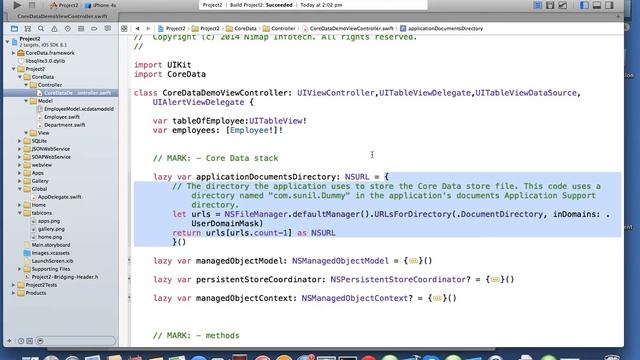Toggle the Utilities panel visibility

pyautogui.click(x=609, y=5)
